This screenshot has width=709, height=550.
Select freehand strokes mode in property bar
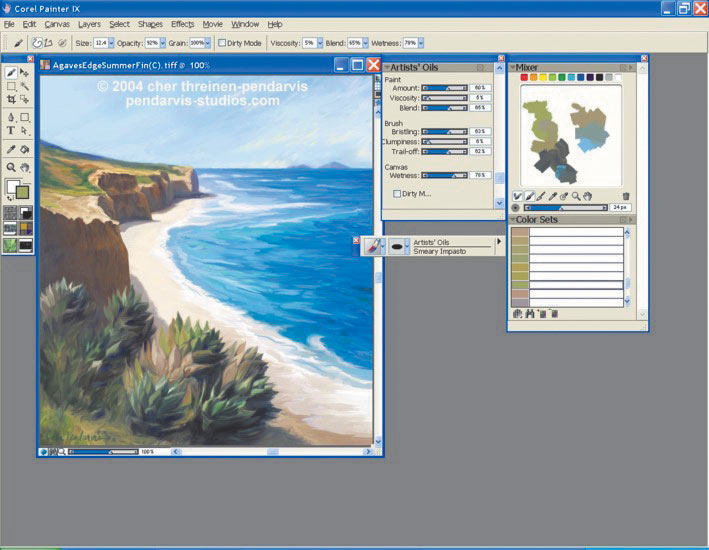click(38, 43)
